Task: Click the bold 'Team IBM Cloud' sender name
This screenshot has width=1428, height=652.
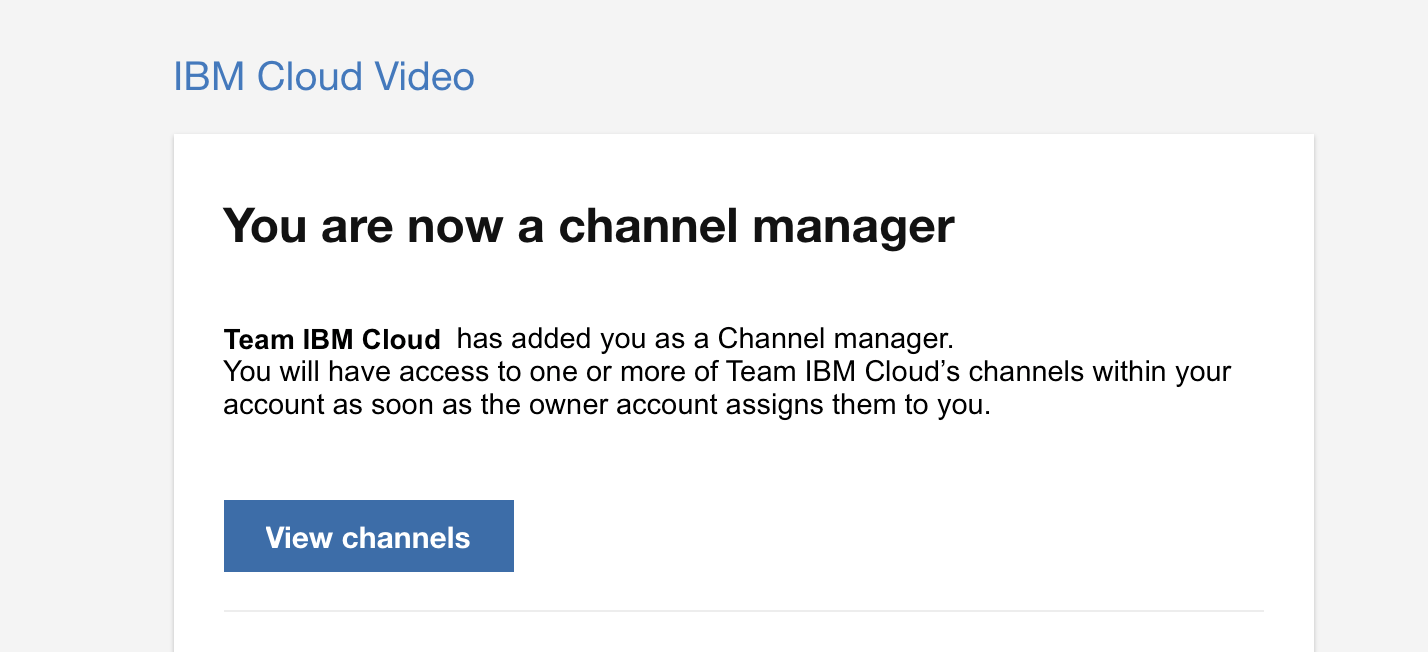Action: click(x=332, y=339)
